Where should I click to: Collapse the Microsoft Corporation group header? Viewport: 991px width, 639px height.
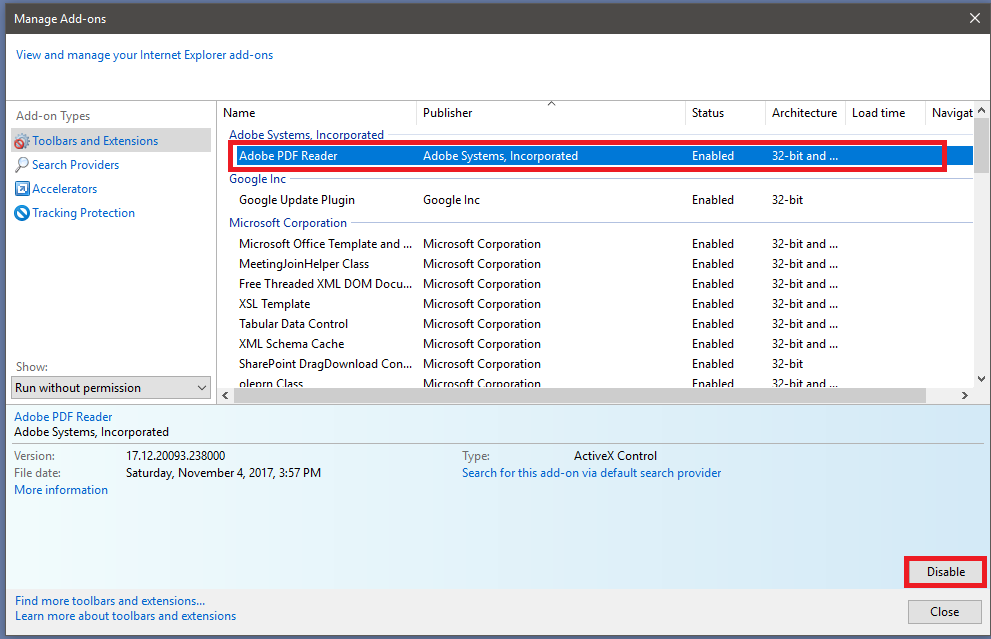(288, 222)
